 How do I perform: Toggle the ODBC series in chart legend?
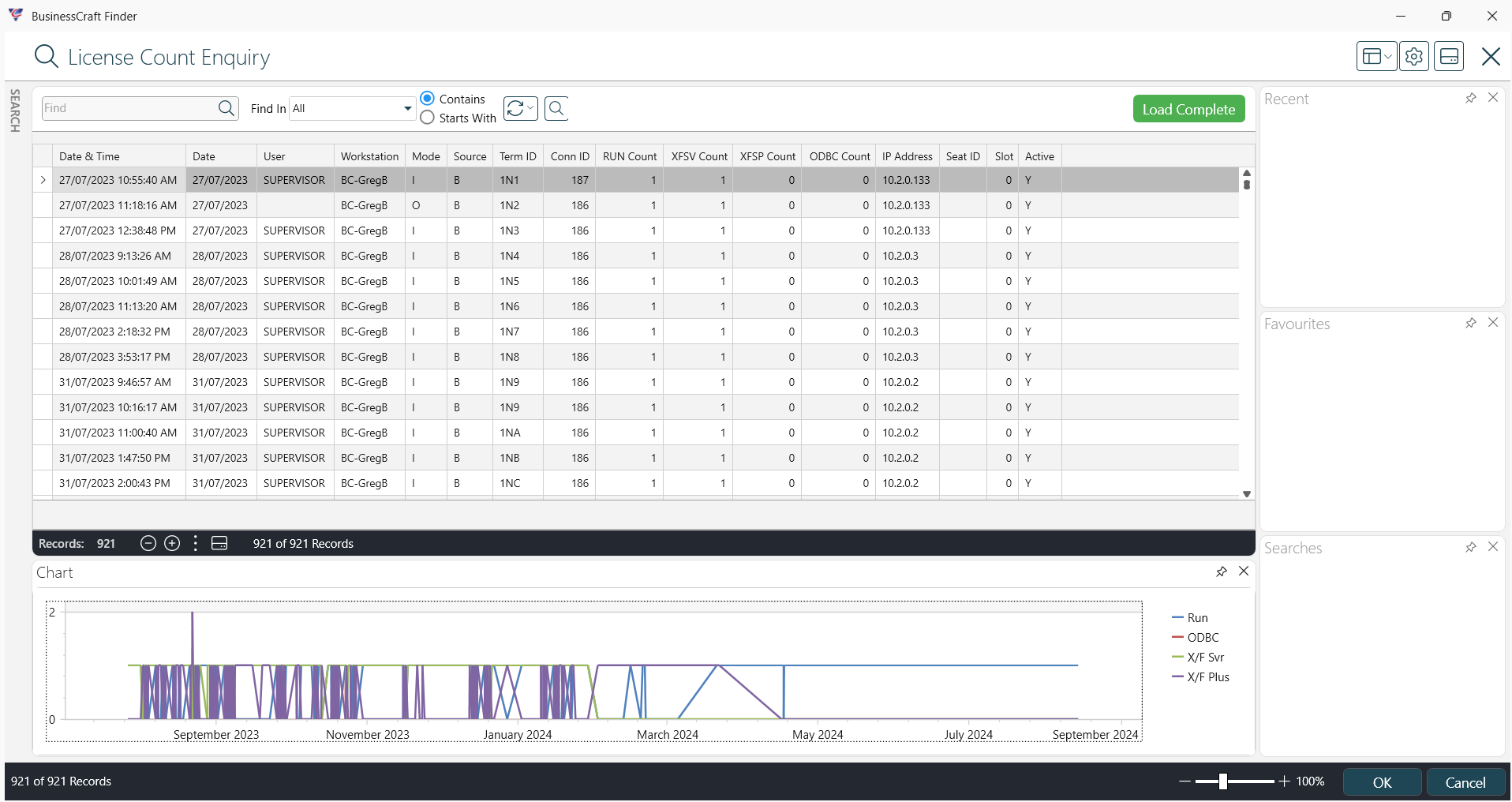(1196, 638)
